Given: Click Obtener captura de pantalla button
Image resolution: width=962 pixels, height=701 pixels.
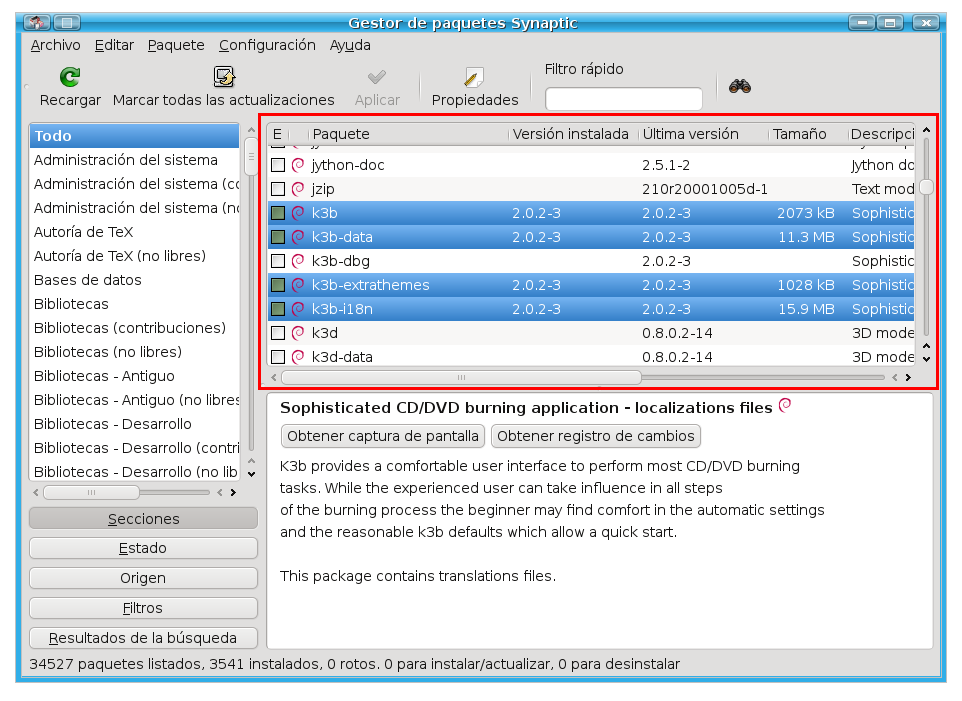Looking at the screenshot, I should pyautogui.click(x=383, y=436).
